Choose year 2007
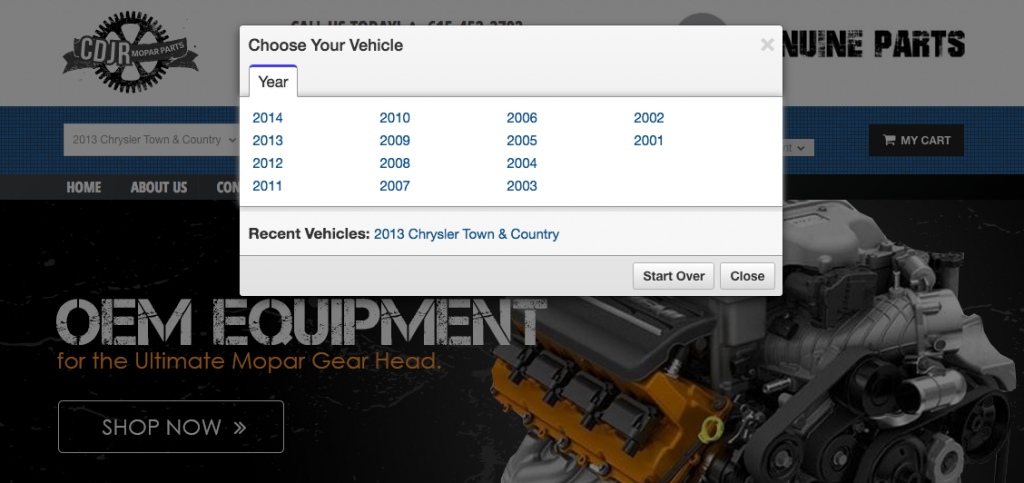The width and height of the screenshot is (1024, 483). pyautogui.click(x=394, y=186)
